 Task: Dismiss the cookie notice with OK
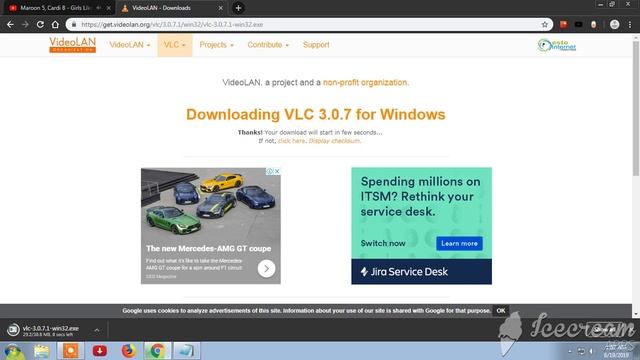(x=501, y=311)
